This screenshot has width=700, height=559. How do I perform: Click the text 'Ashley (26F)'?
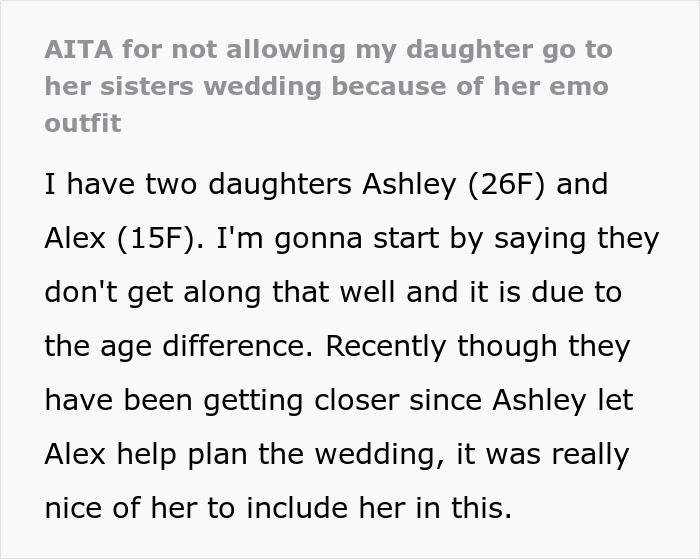coord(454,184)
